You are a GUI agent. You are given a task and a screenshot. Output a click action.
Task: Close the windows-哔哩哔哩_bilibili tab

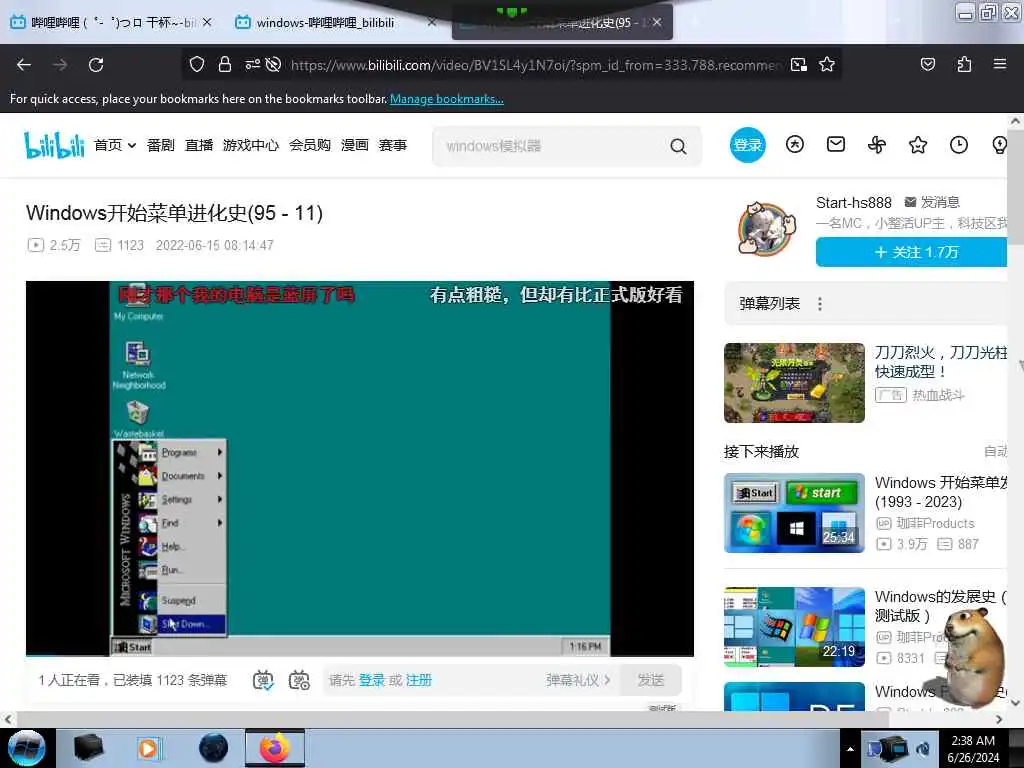[x=432, y=22]
